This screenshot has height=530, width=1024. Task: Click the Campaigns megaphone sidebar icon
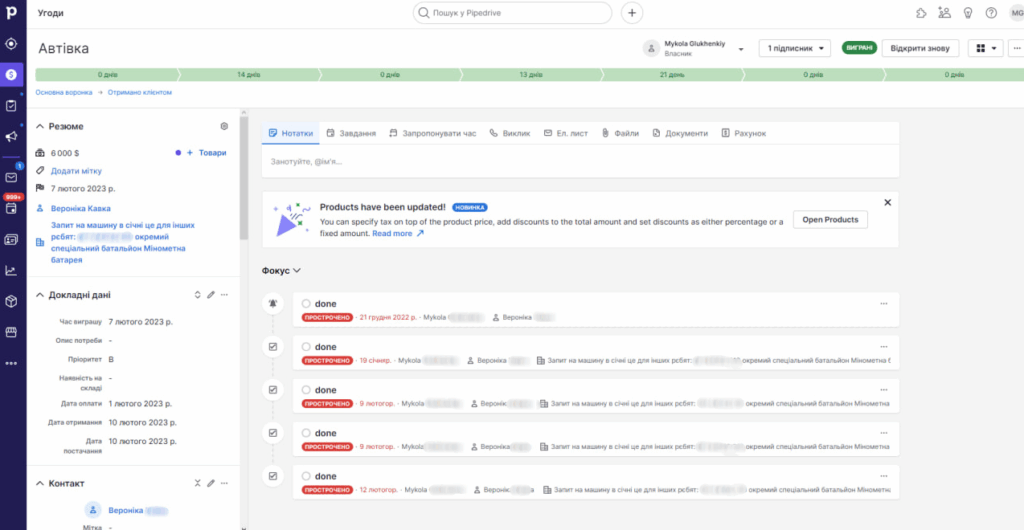[x=12, y=137]
